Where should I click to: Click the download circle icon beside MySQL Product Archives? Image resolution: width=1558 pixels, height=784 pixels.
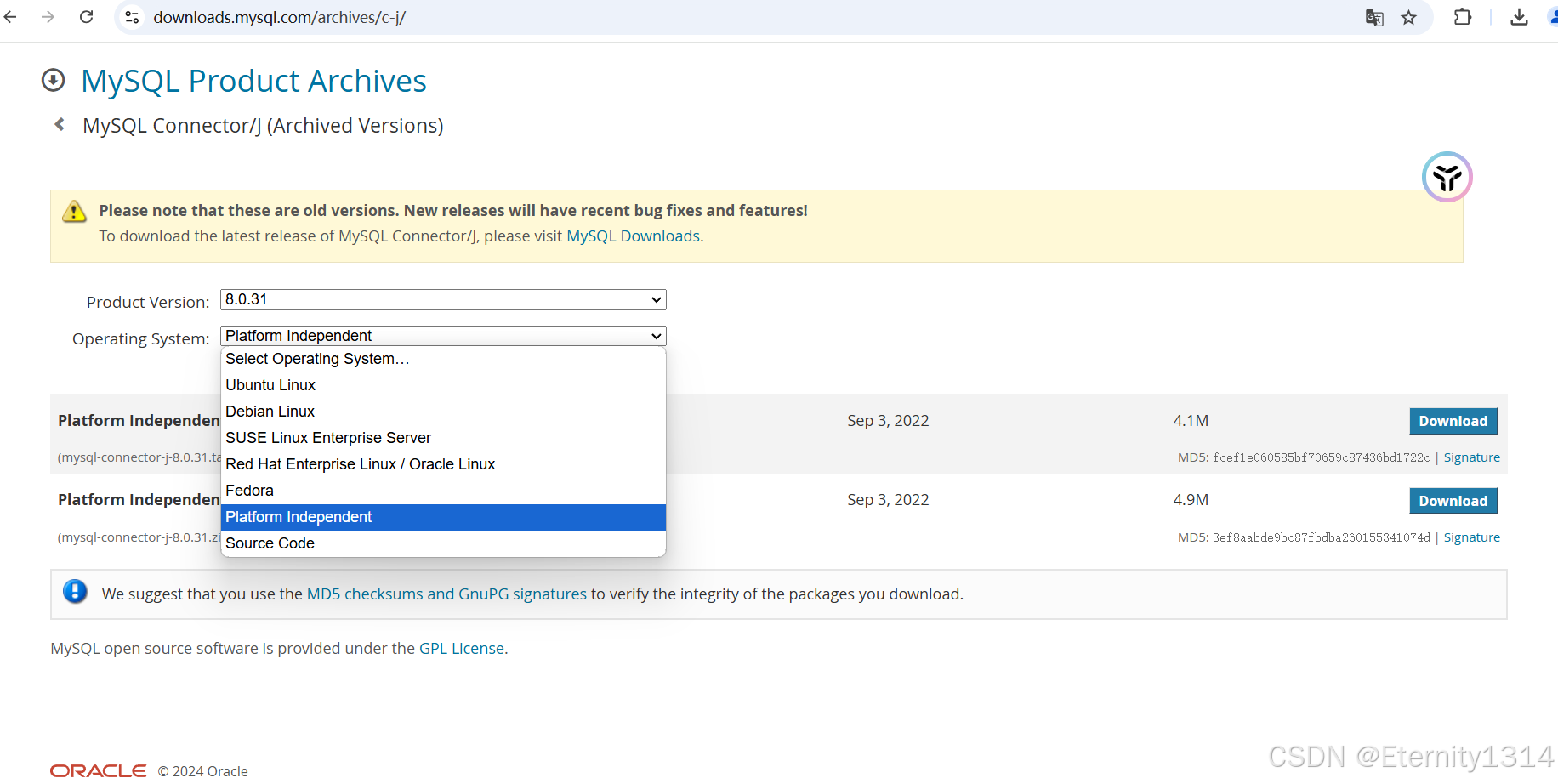pyautogui.click(x=53, y=80)
